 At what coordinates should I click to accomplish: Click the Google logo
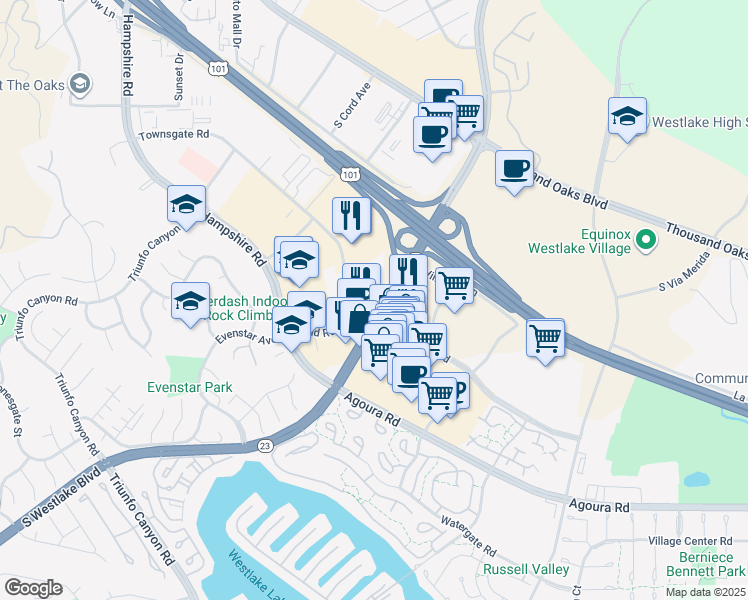point(33,588)
